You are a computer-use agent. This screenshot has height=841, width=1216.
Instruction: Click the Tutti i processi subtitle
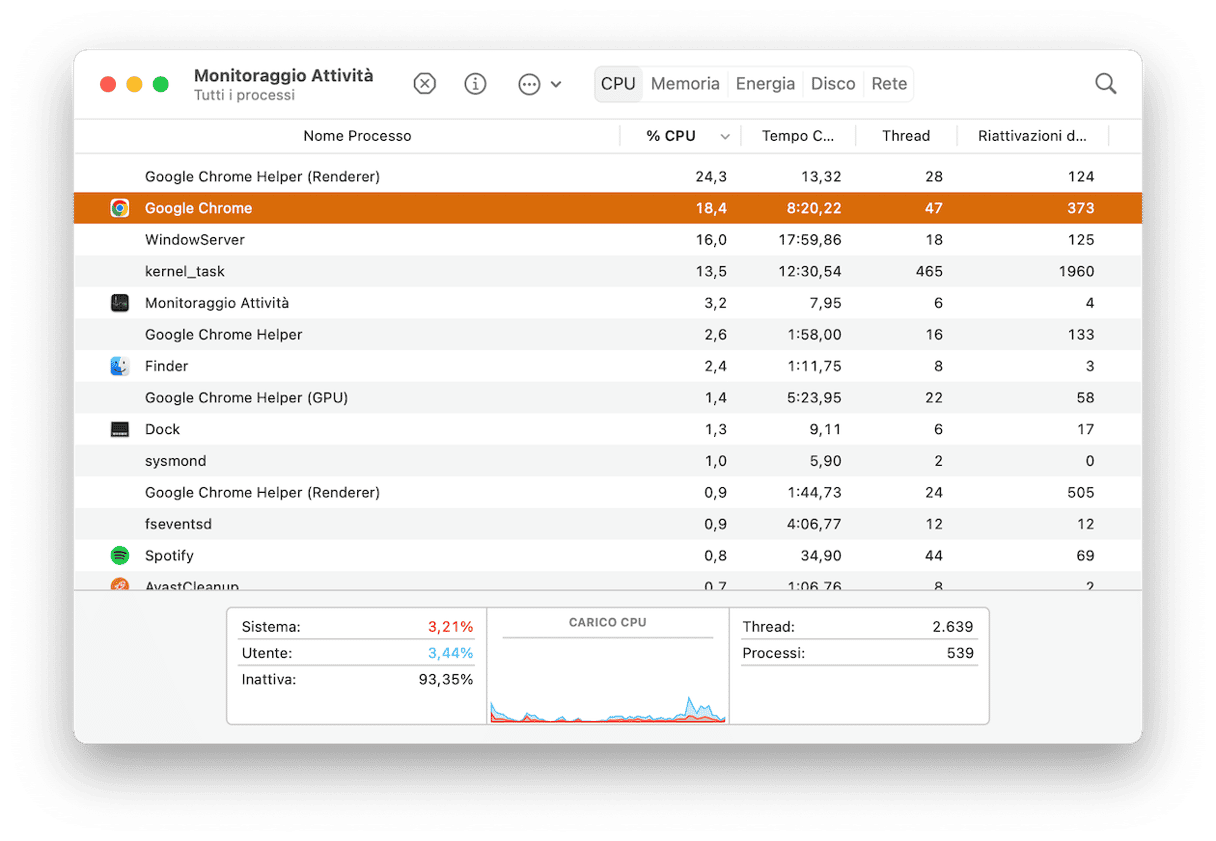click(x=244, y=96)
